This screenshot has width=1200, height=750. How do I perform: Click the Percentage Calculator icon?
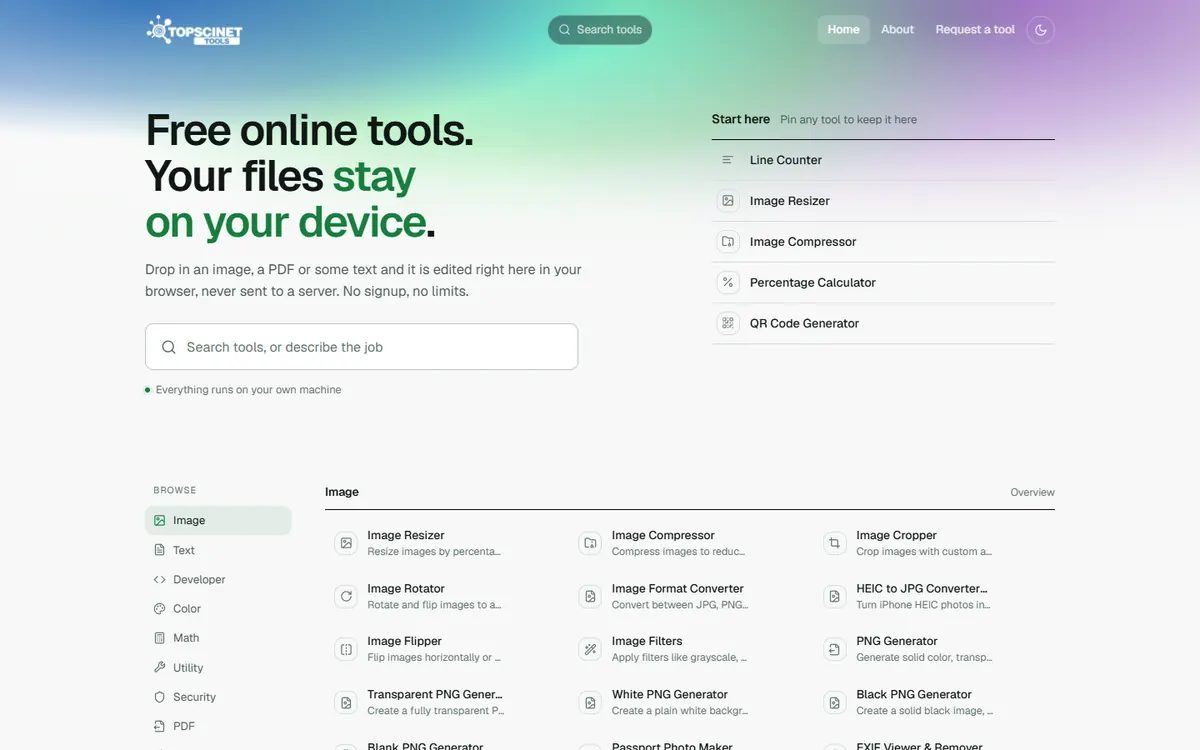point(728,283)
